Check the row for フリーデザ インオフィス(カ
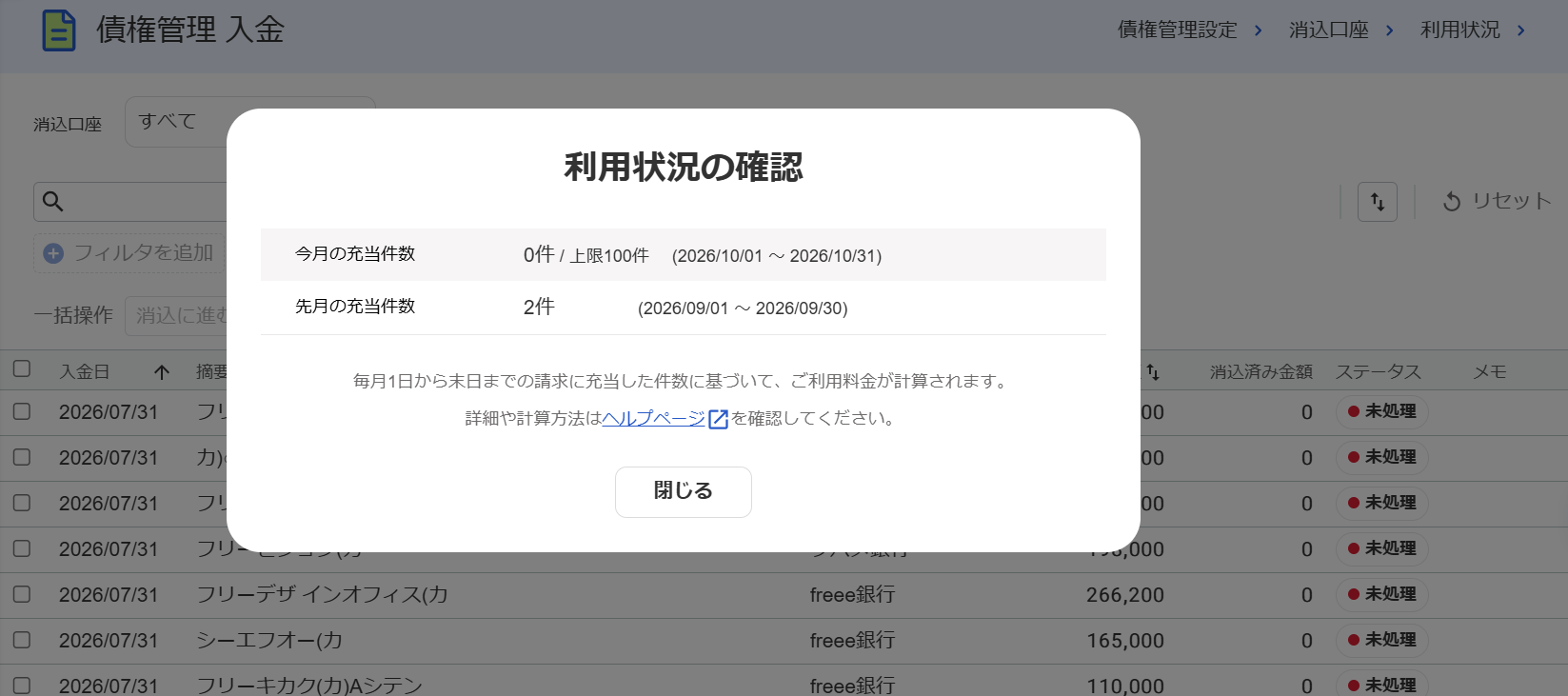The height and width of the screenshot is (696, 1568). point(22,594)
